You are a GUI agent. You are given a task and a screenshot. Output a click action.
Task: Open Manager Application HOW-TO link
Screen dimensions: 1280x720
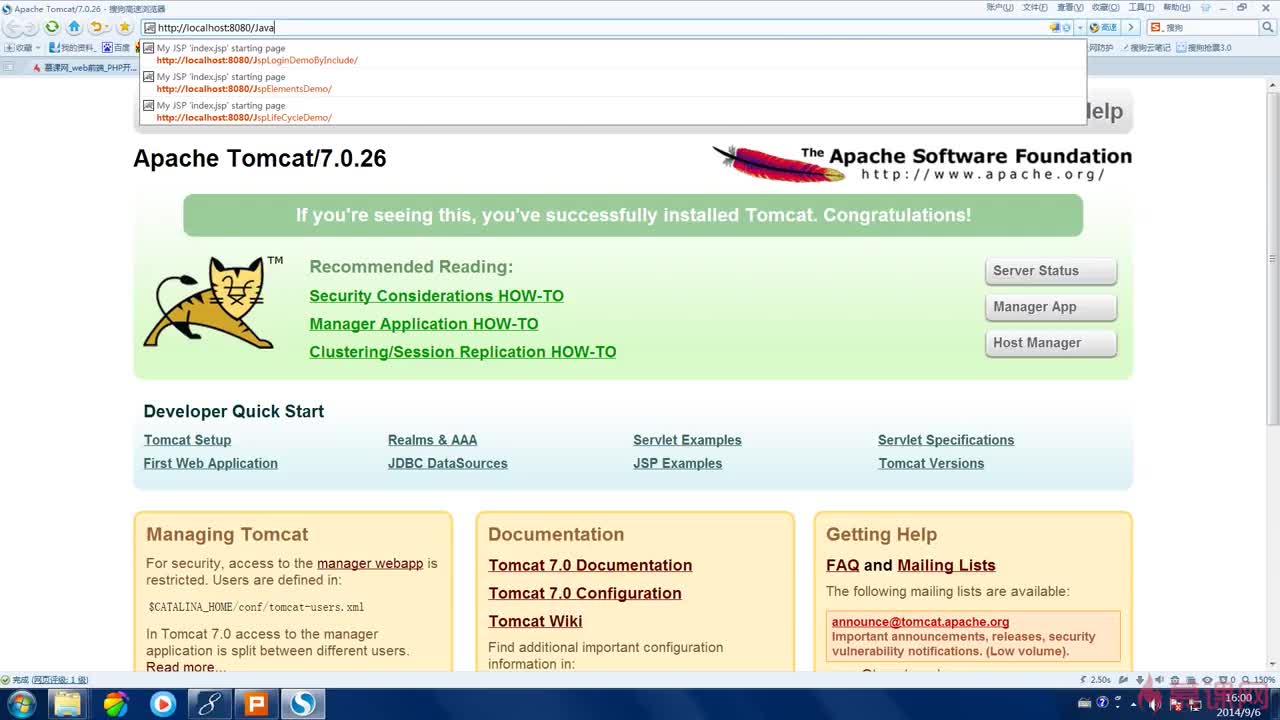[424, 324]
